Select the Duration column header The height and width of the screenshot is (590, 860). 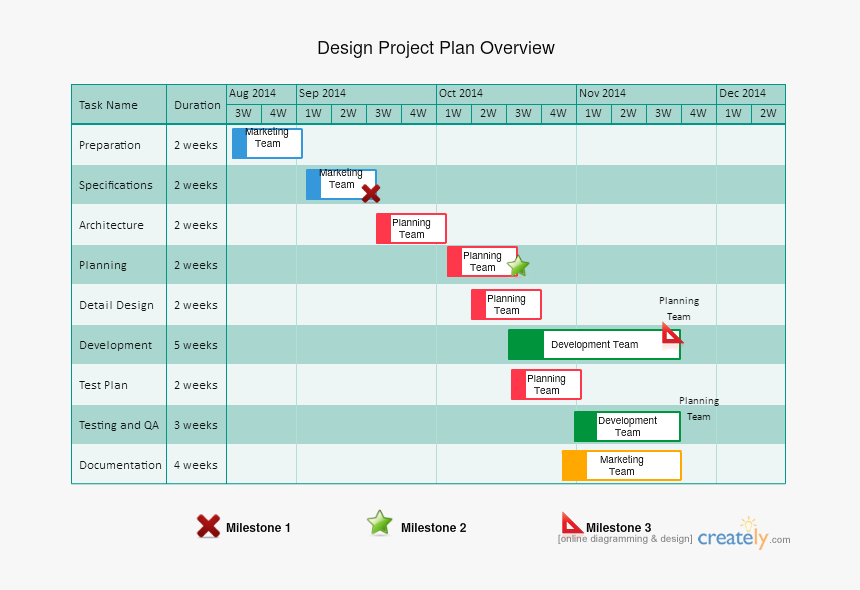196,104
